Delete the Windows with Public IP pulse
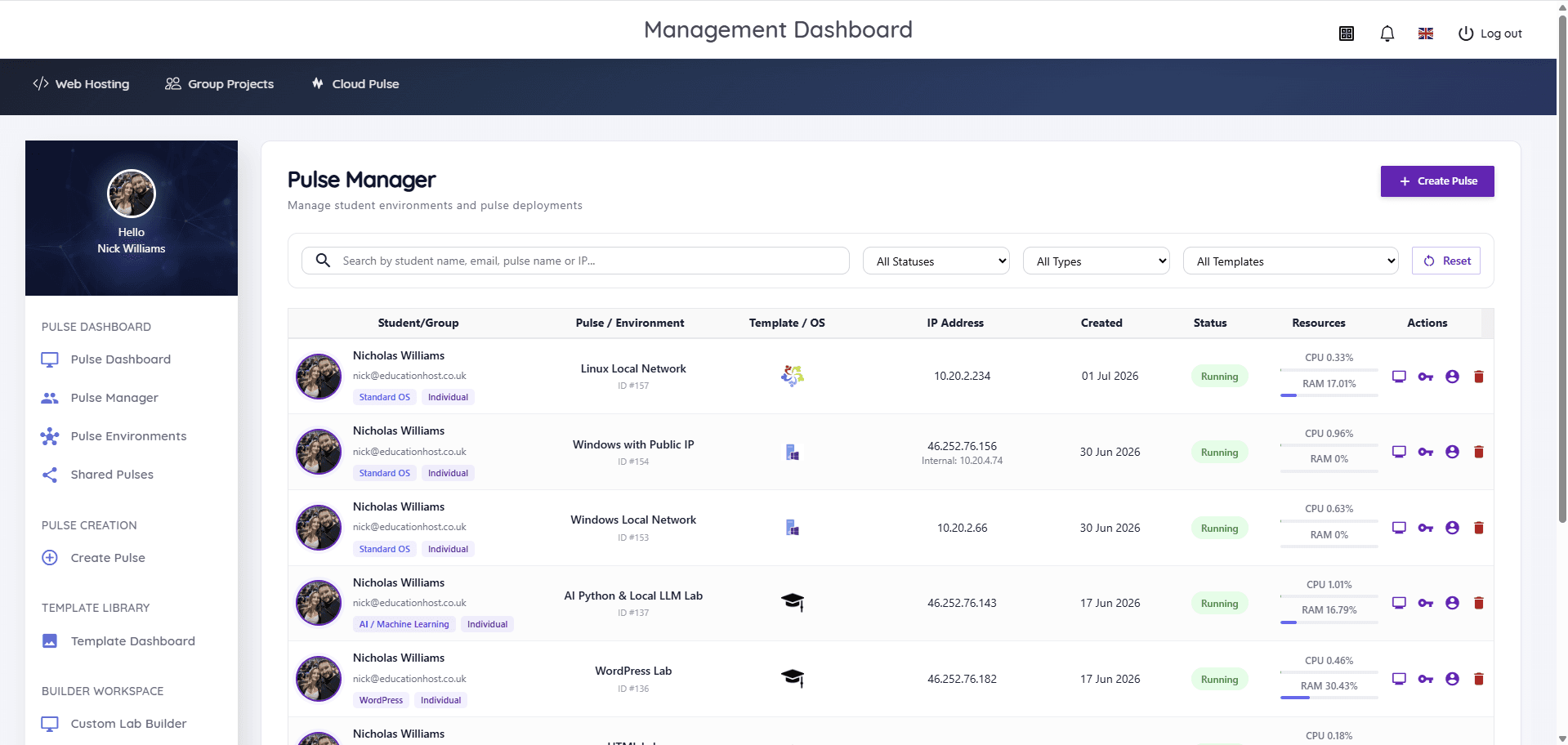Image resolution: width=1568 pixels, height=745 pixels. pos(1478,452)
